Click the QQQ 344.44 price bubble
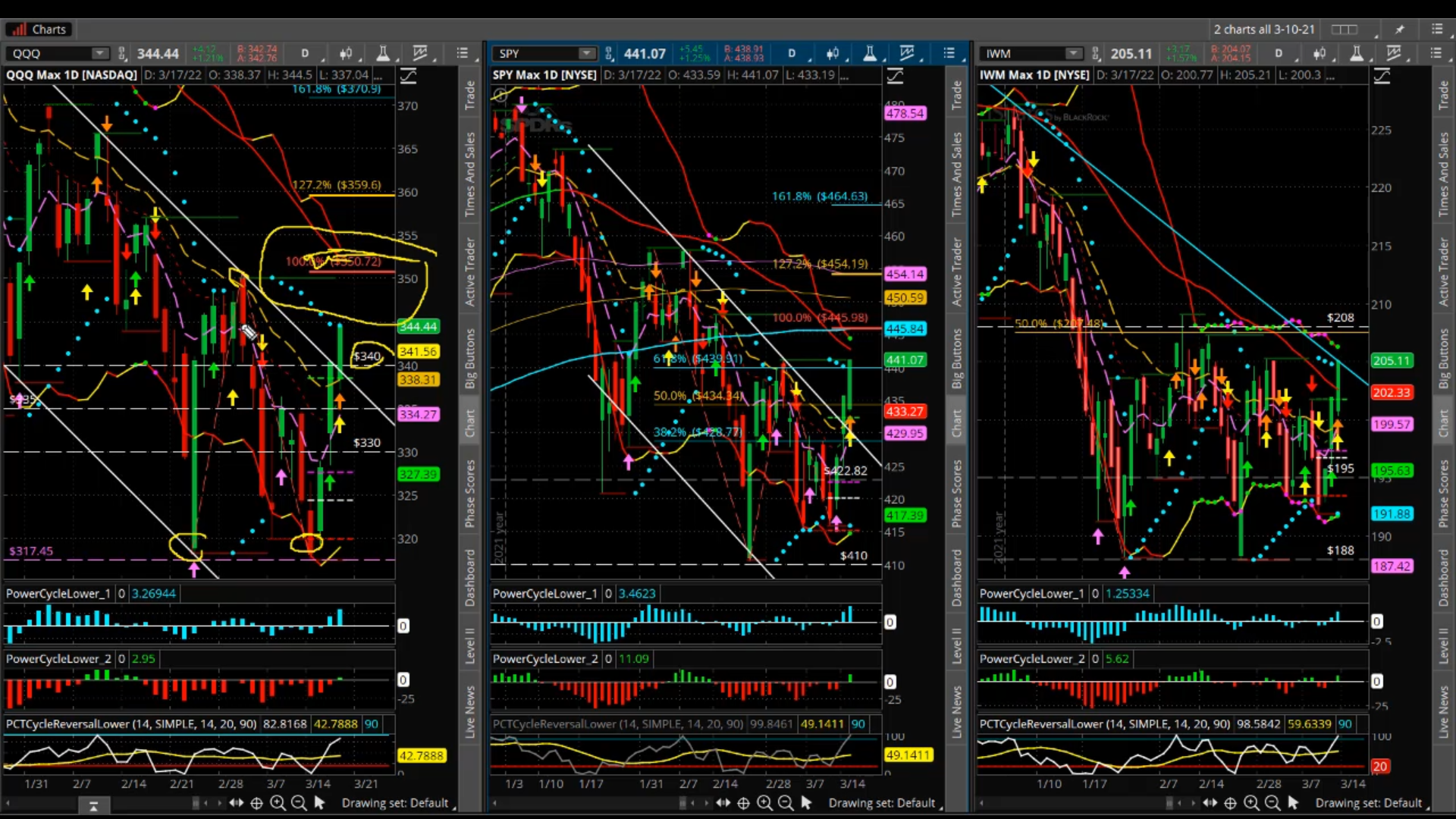Image resolution: width=1456 pixels, height=819 pixels. [418, 326]
